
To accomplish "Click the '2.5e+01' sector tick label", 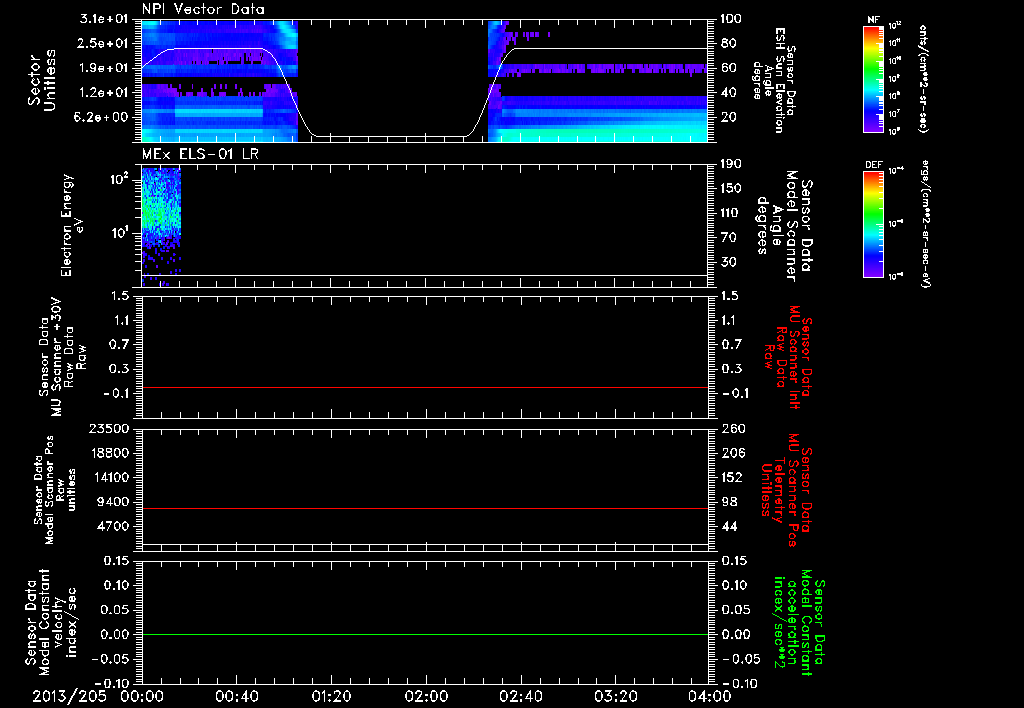I will click(x=104, y=43).
